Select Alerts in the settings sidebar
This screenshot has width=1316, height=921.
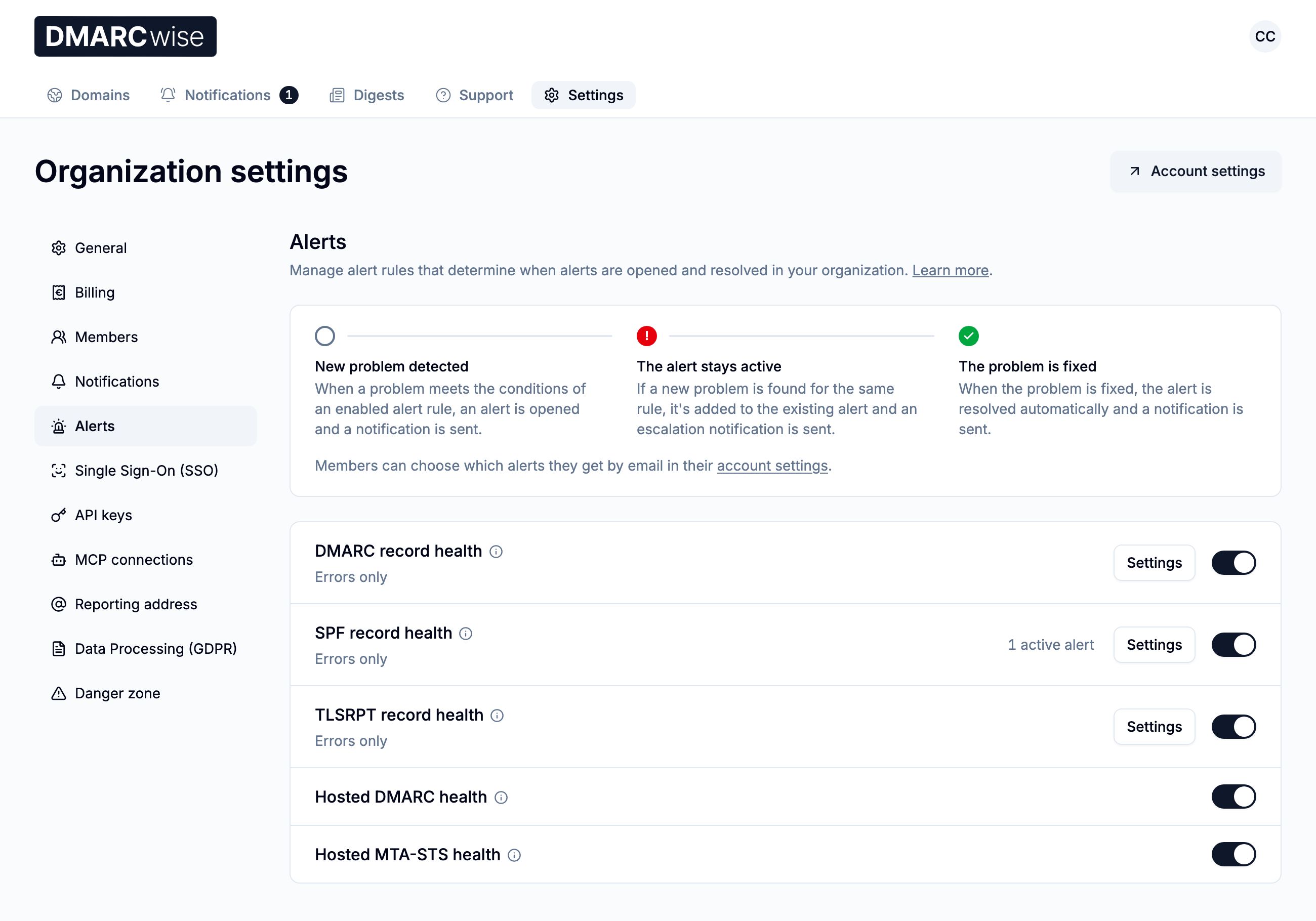click(146, 427)
